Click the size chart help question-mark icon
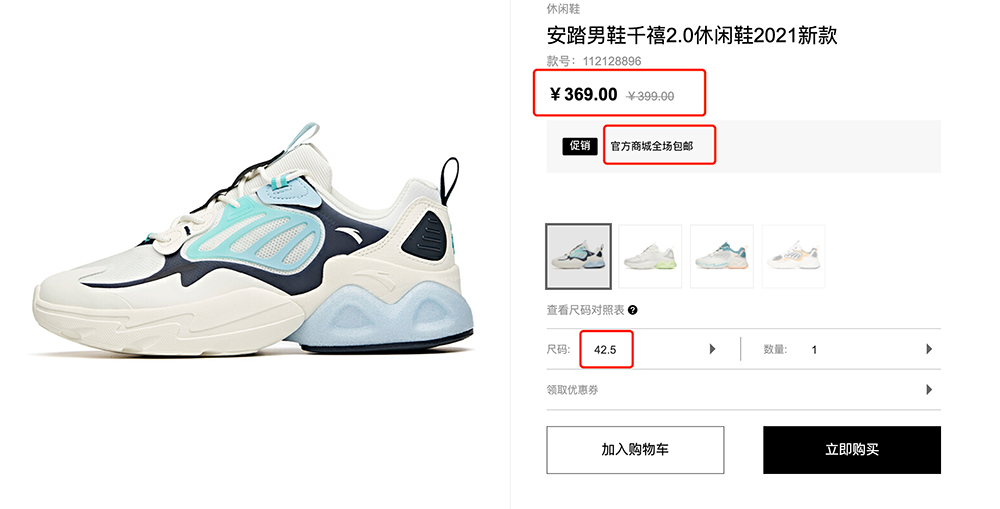Image resolution: width=1000 pixels, height=509 pixels. [633, 310]
